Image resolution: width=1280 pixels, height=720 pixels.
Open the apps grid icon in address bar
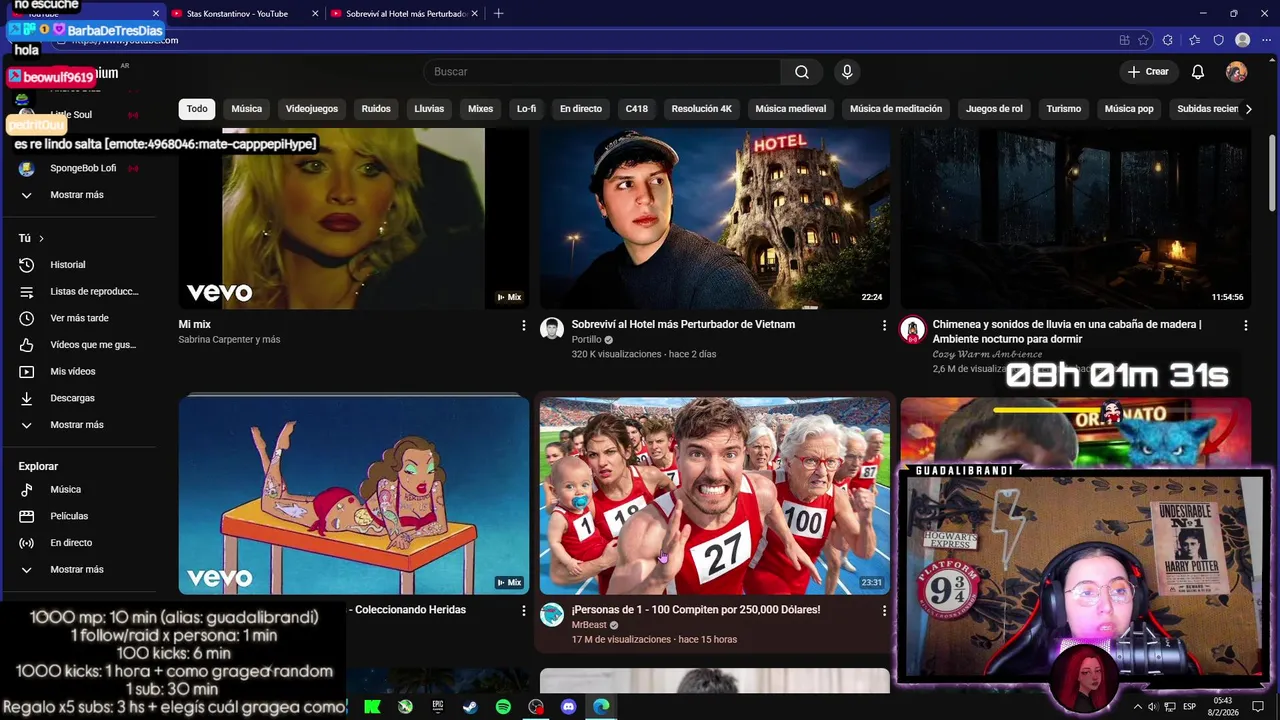tap(1125, 40)
